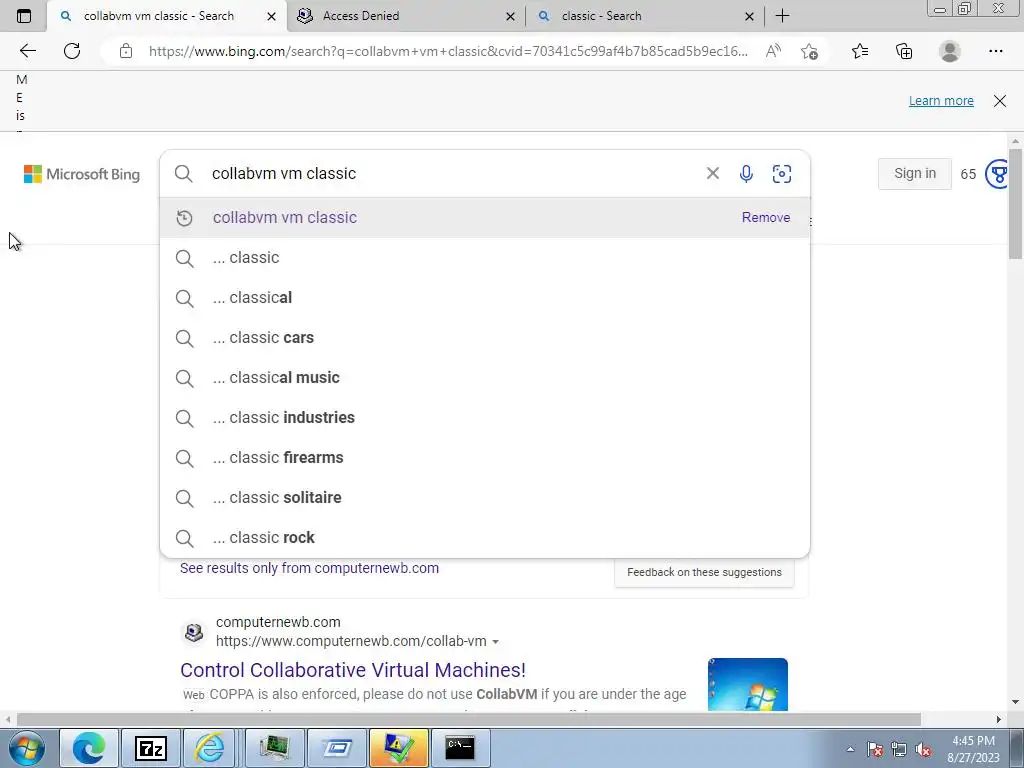The height and width of the screenshot is (768, 1024).
Task: Open Control Collaborative Virtual Machines! result
Action: tap(353, 670)
